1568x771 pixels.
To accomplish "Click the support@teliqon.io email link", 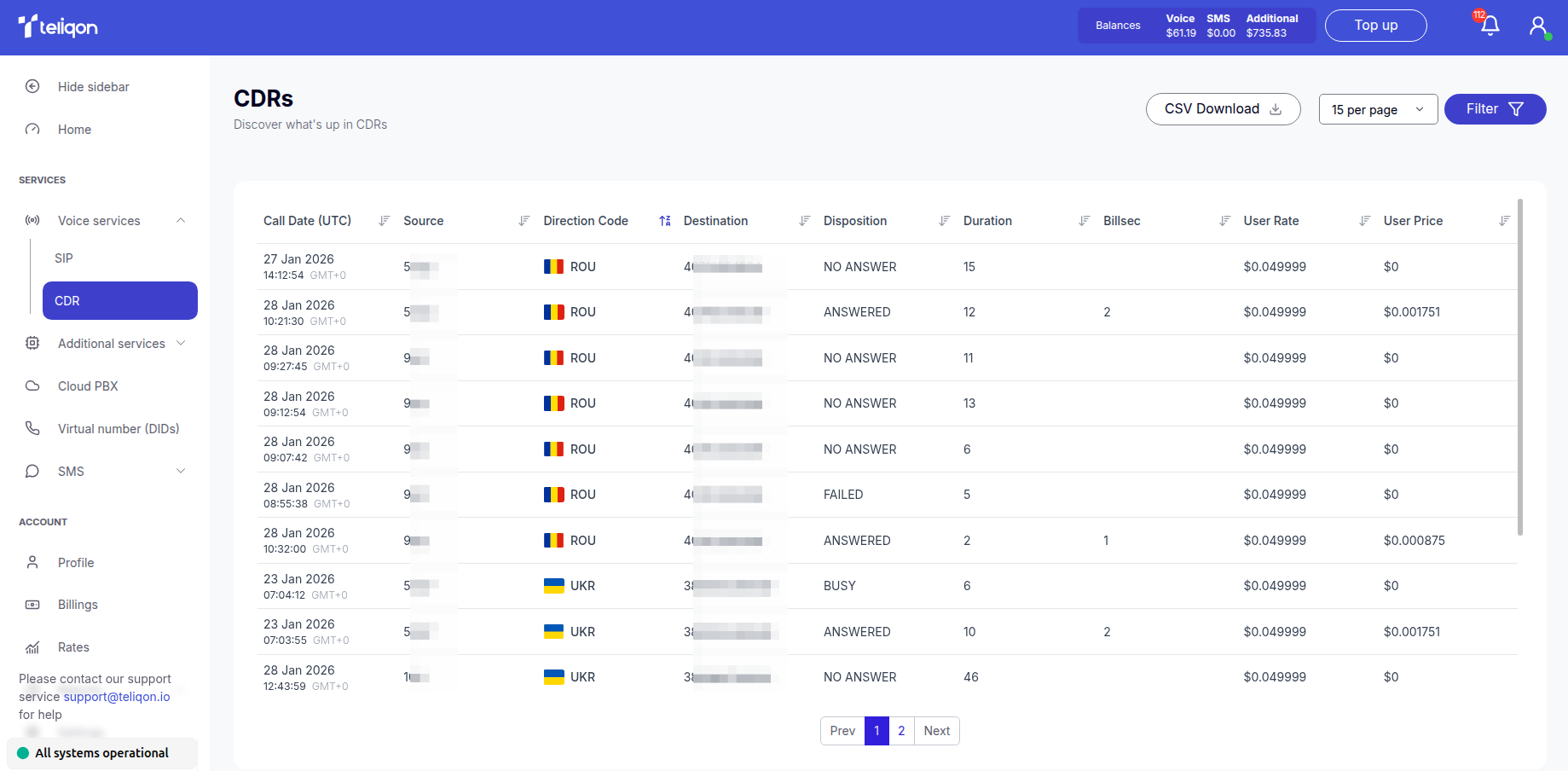I will [117, 697].
